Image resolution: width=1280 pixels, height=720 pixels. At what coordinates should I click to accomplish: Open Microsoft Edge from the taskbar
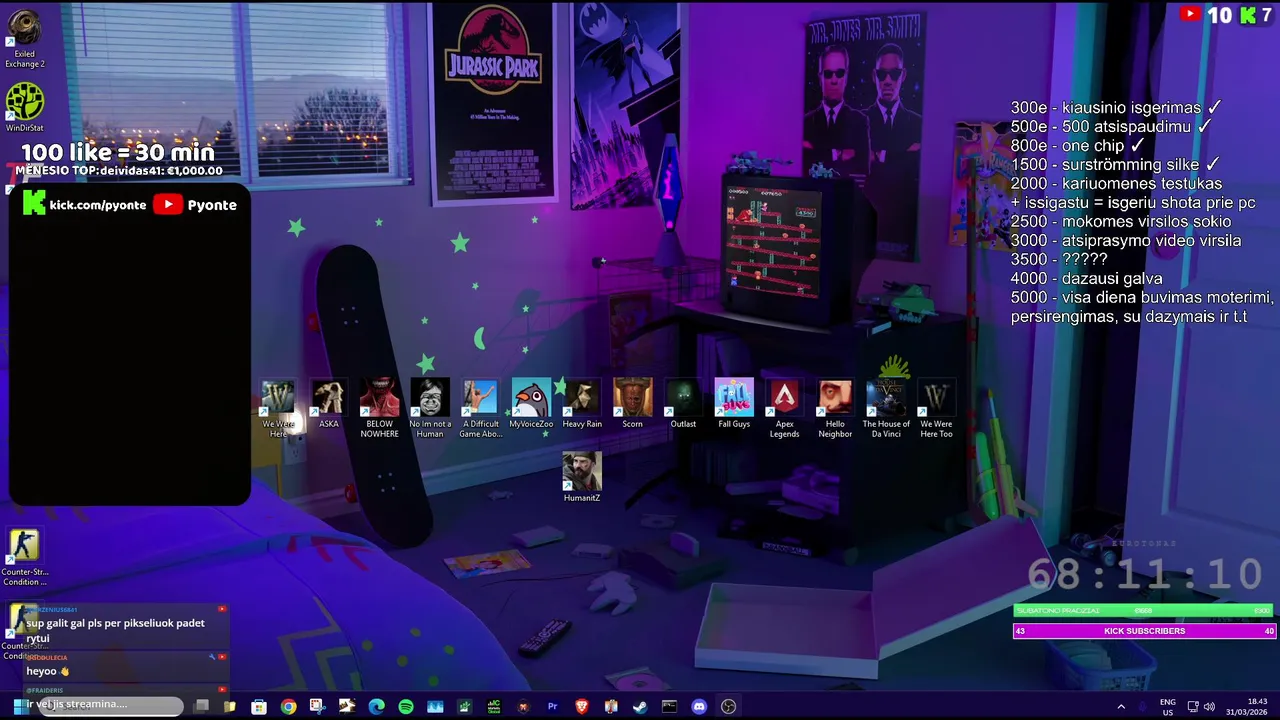point(376,706)
